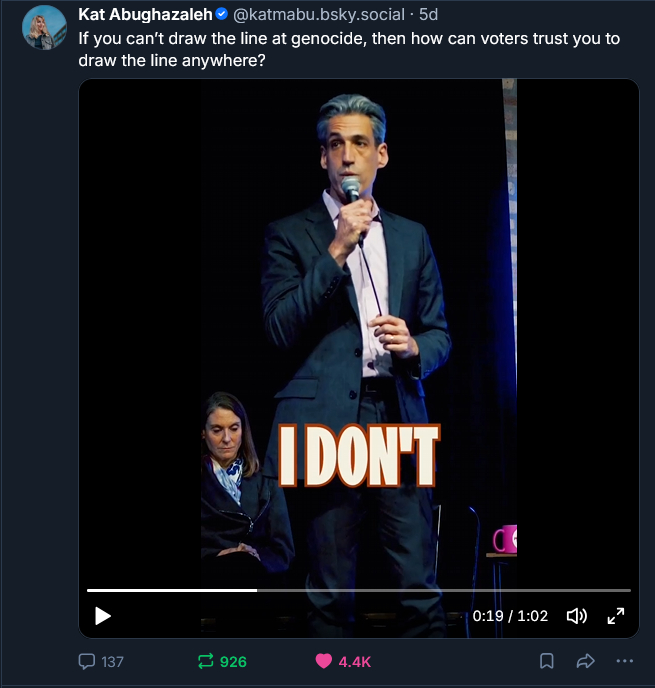The height and width of the screenshot is (688, 655).
Task: Like the post with the heart icon
Action: coord(324,661)
